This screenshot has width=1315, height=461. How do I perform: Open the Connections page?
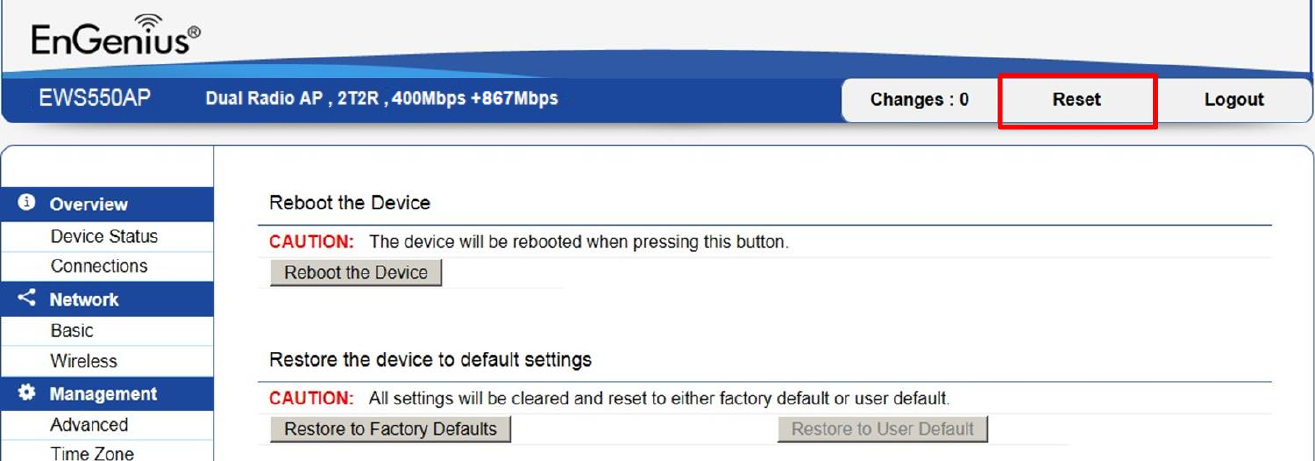coord(99,266)
